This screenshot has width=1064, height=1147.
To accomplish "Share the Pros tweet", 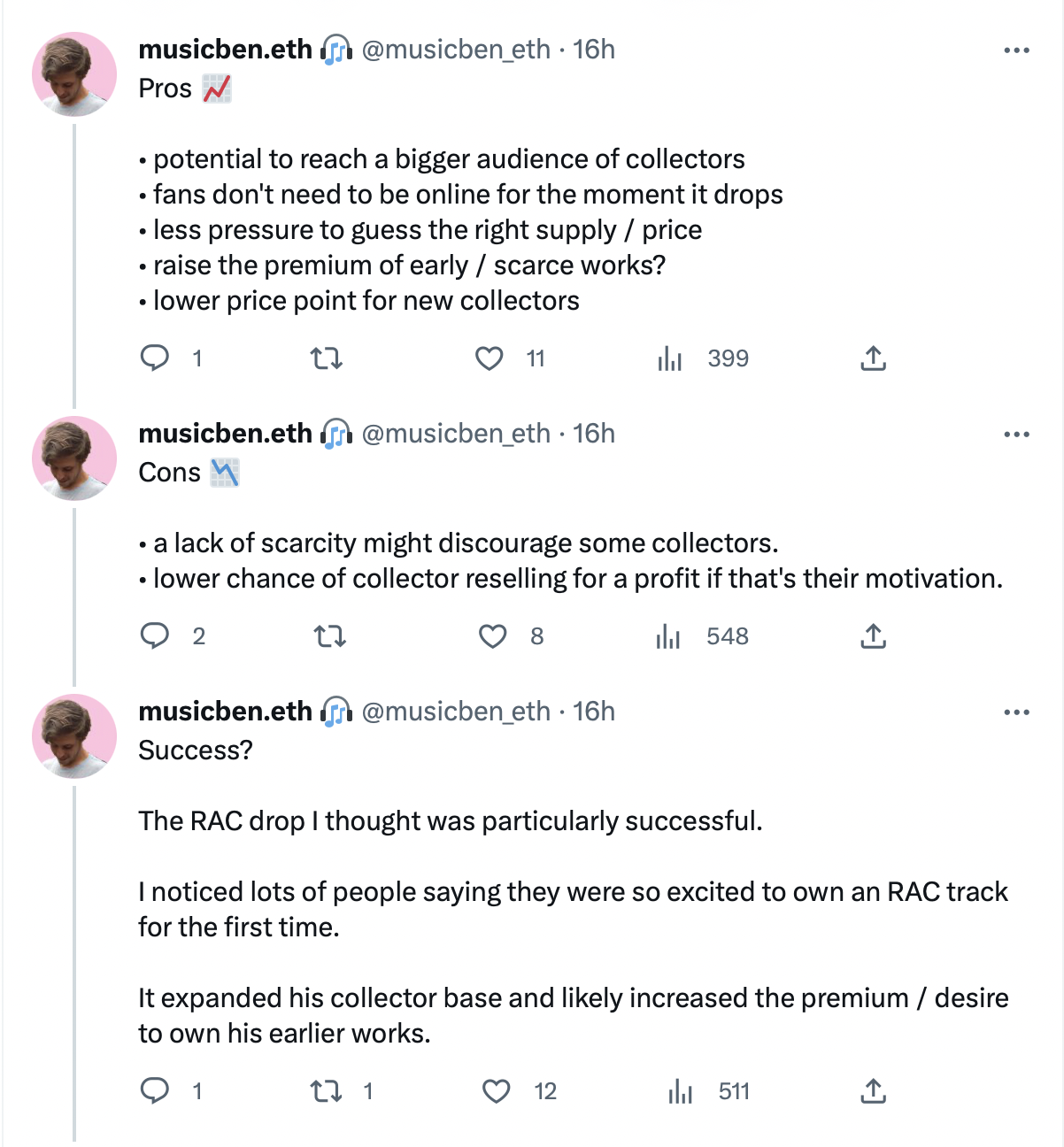I will [873, 358].
